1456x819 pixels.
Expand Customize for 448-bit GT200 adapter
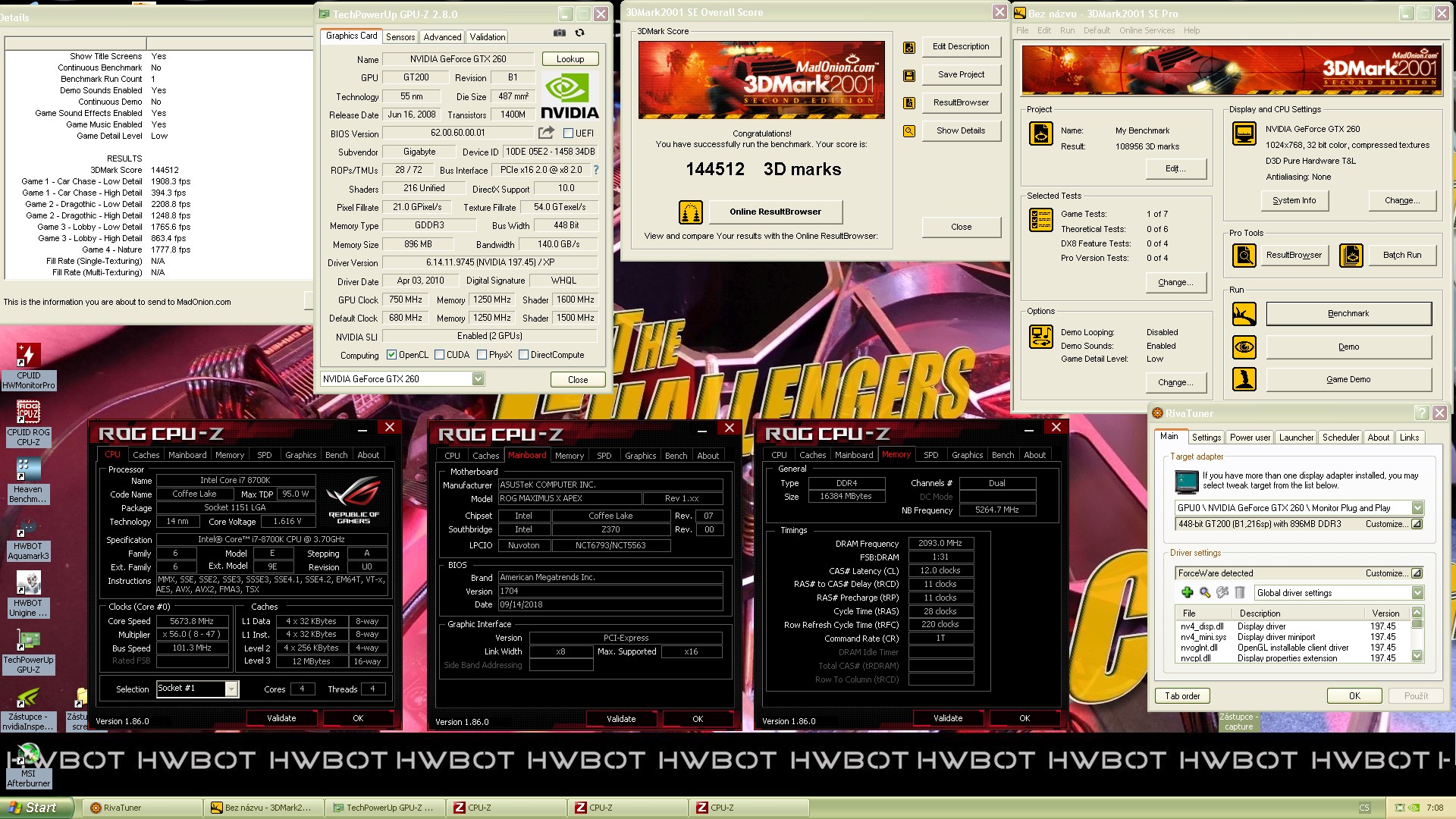1417,524
